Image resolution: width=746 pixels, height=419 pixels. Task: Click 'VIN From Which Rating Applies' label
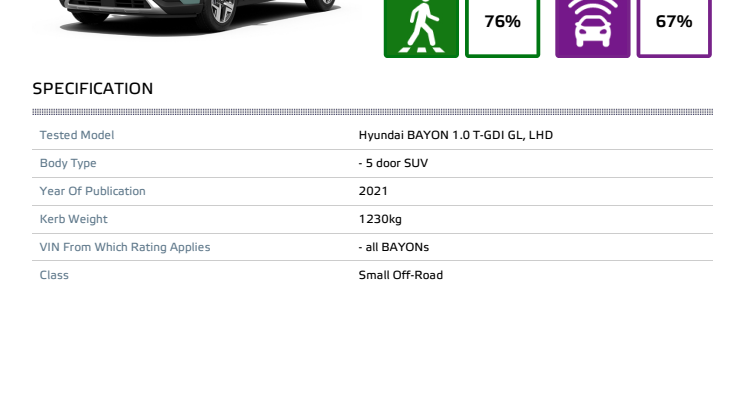(x=125, y=247)
